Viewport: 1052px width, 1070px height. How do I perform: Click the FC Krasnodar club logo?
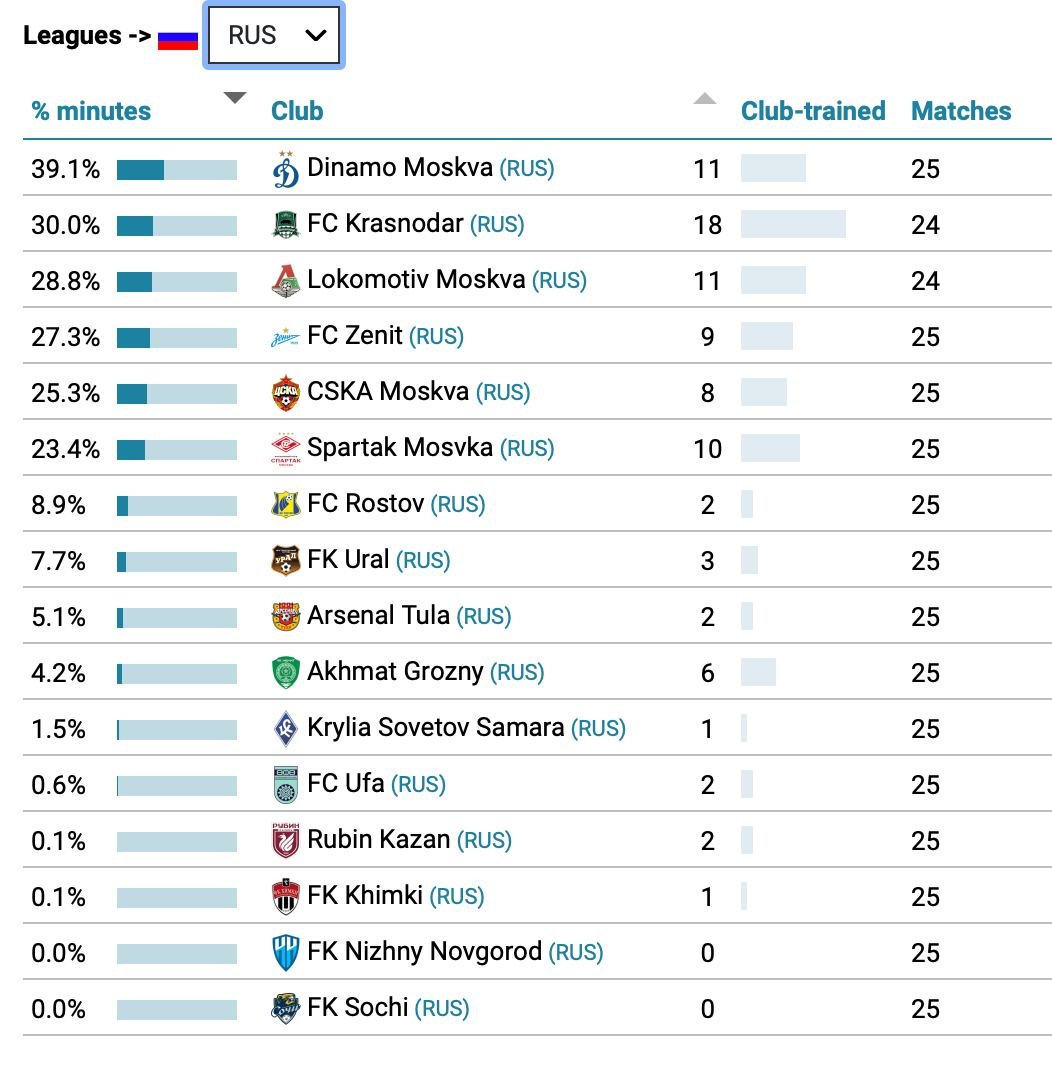click(x=285, y=225)
